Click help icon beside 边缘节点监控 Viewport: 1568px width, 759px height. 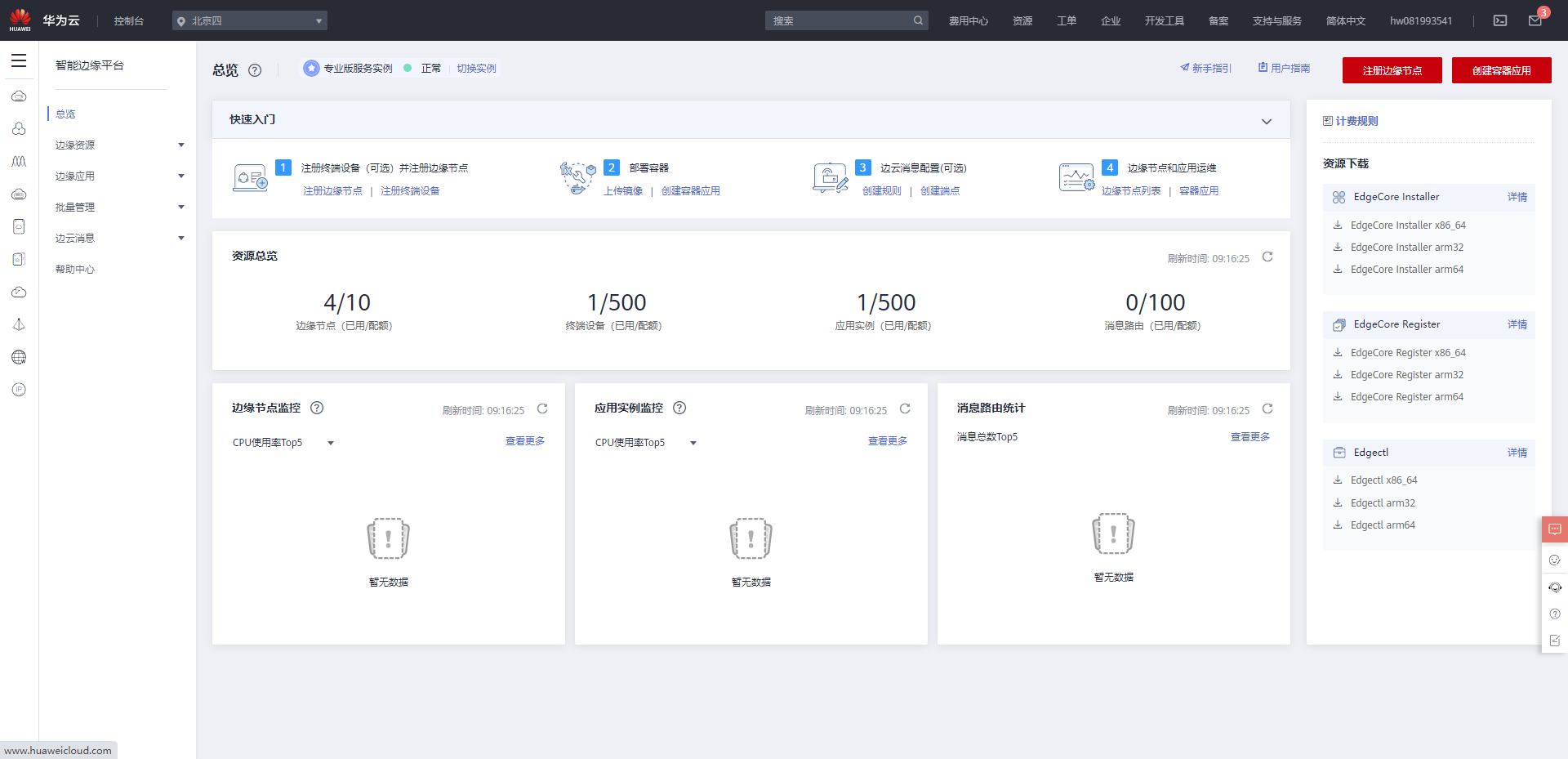coord(318,408)
